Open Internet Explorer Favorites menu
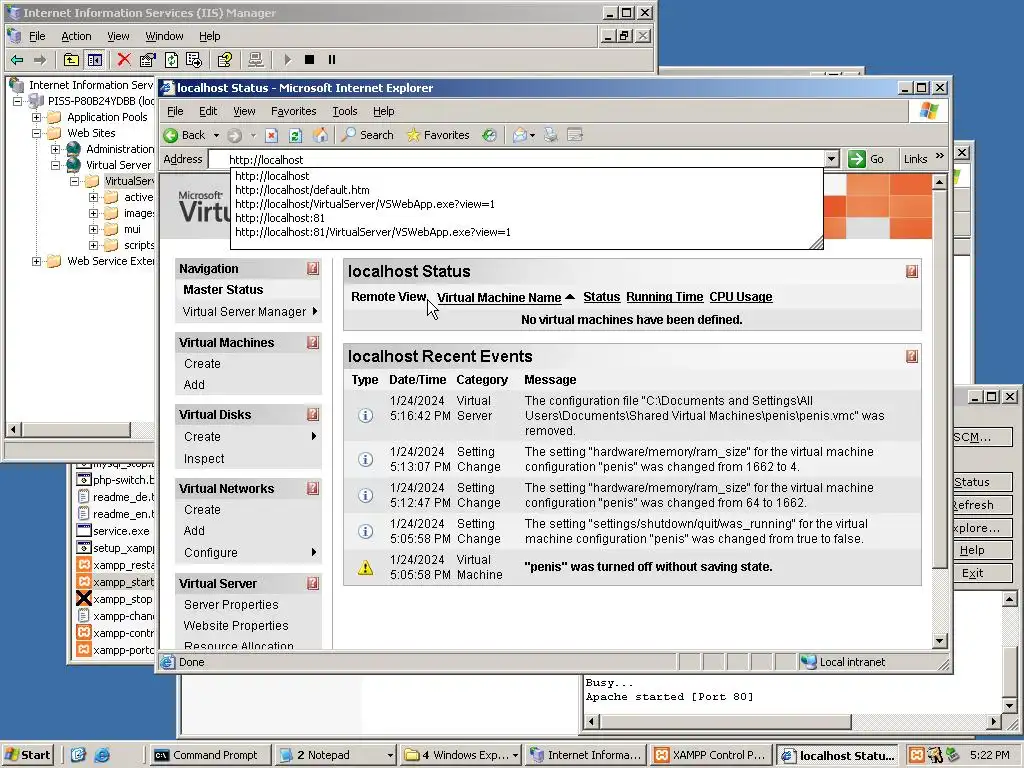The image size is (1024, 768). (293, 111)
